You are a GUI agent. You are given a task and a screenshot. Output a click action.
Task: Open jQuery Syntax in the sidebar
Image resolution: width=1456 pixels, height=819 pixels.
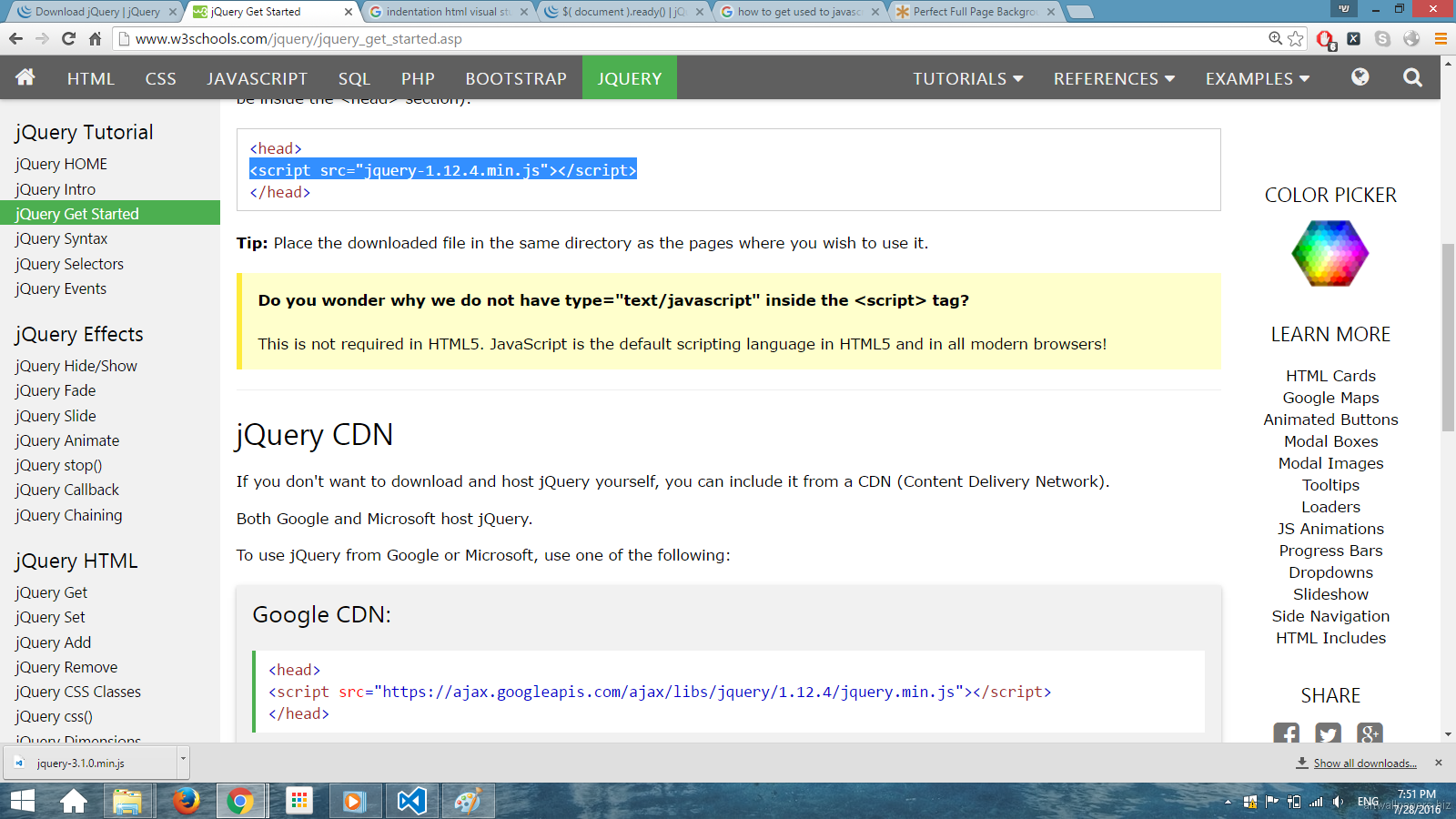pyautogui.click(x=62, y=238)
